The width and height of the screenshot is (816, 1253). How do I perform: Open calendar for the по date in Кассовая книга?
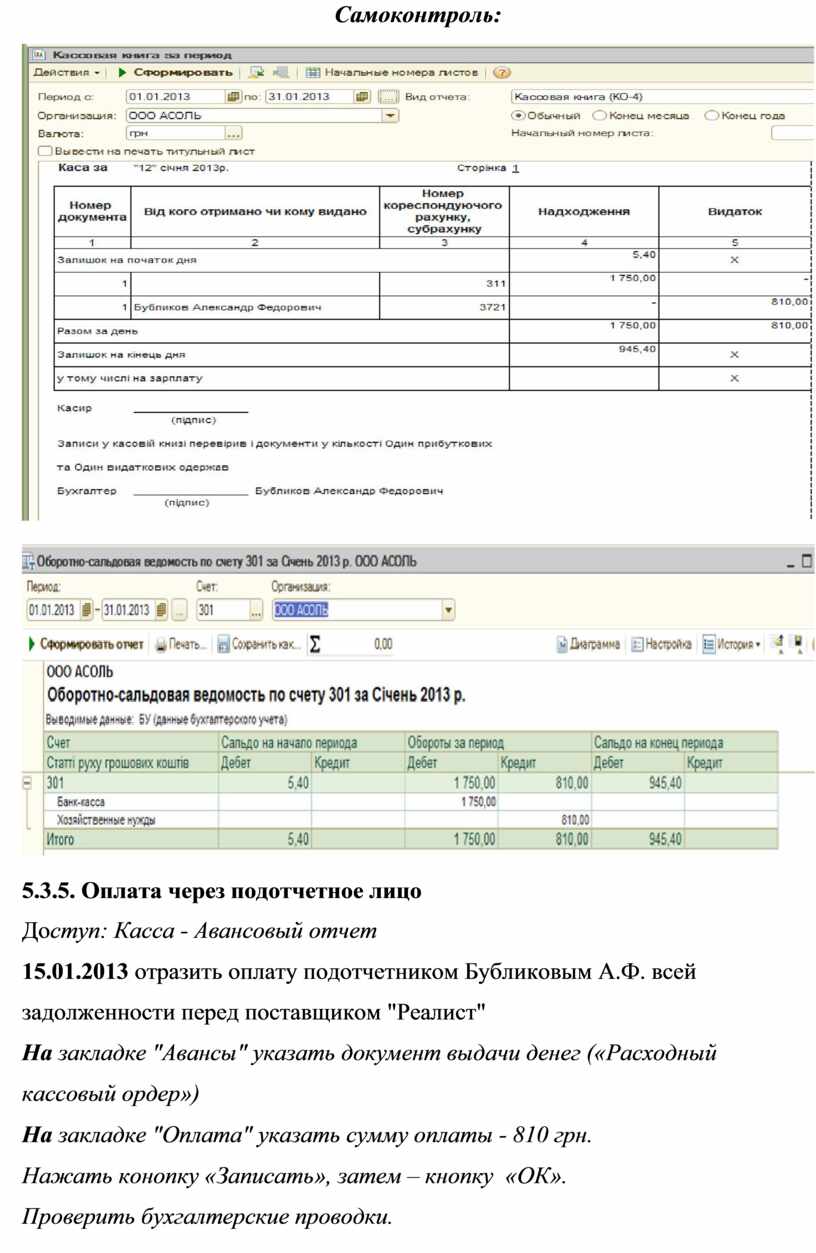pyautogui.click(x=362, y=97)
